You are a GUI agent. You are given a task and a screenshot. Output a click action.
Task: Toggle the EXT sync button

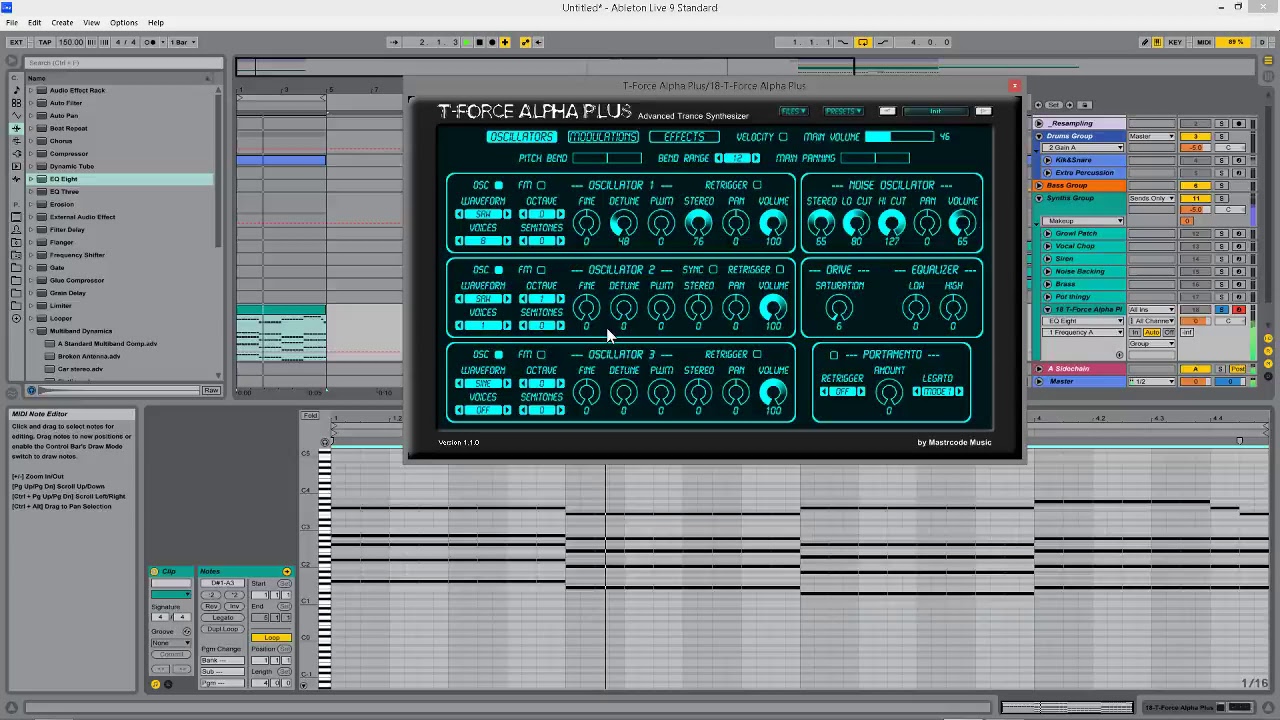tap(16, 42)
